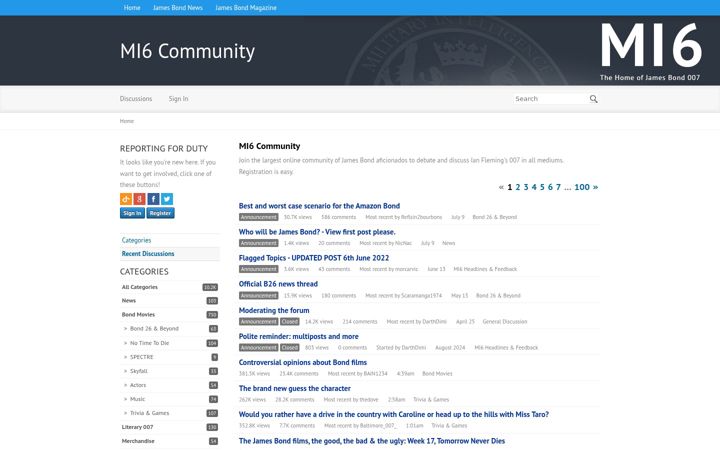The height and width of the screenshot is (450, 720).
Task: Open All Categories in the sidebar
Action: 140,287
